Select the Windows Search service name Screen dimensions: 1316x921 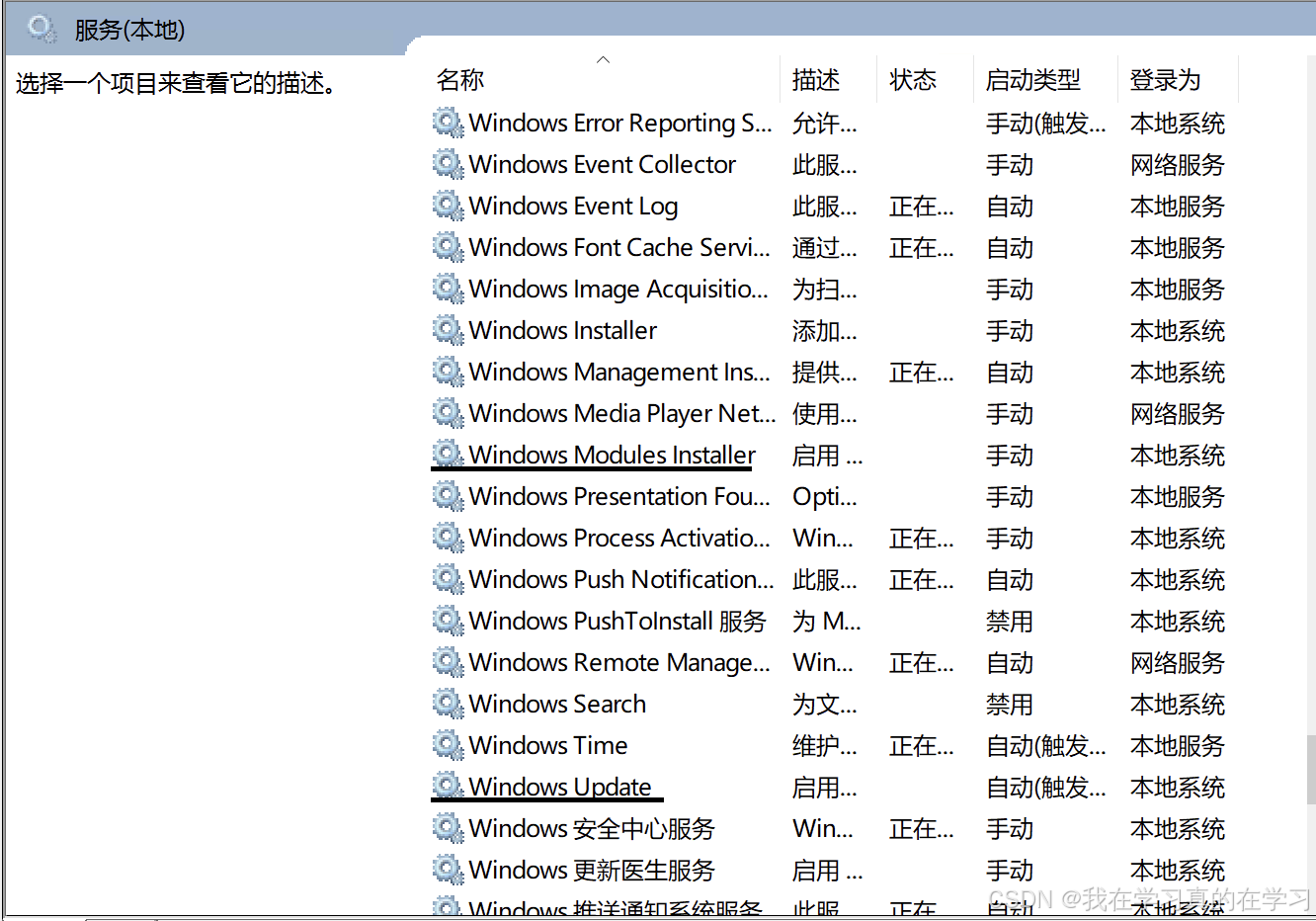pyautogui.click(x=557, y=704)
